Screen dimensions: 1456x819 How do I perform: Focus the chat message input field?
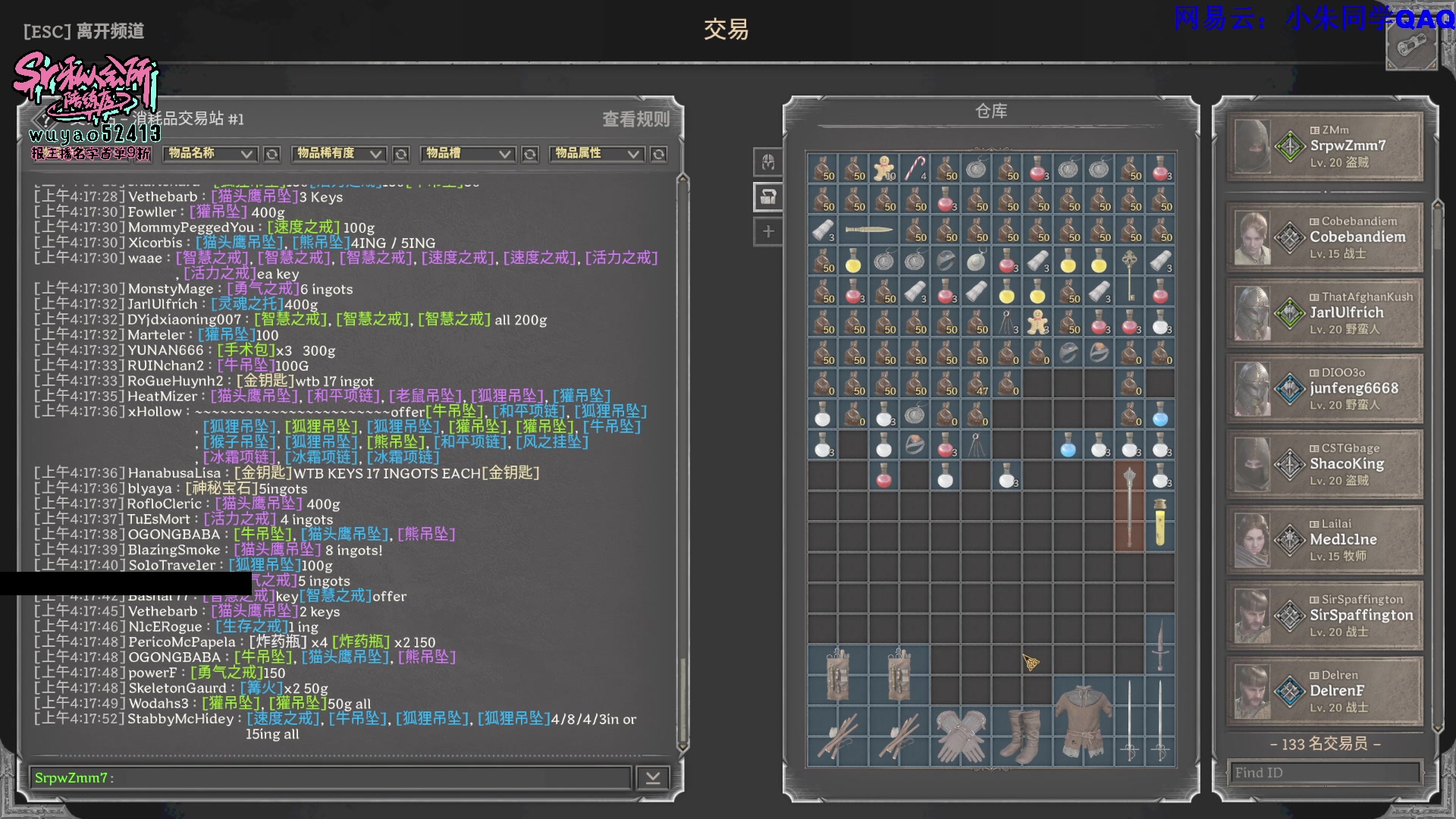(x=331, y=777)
